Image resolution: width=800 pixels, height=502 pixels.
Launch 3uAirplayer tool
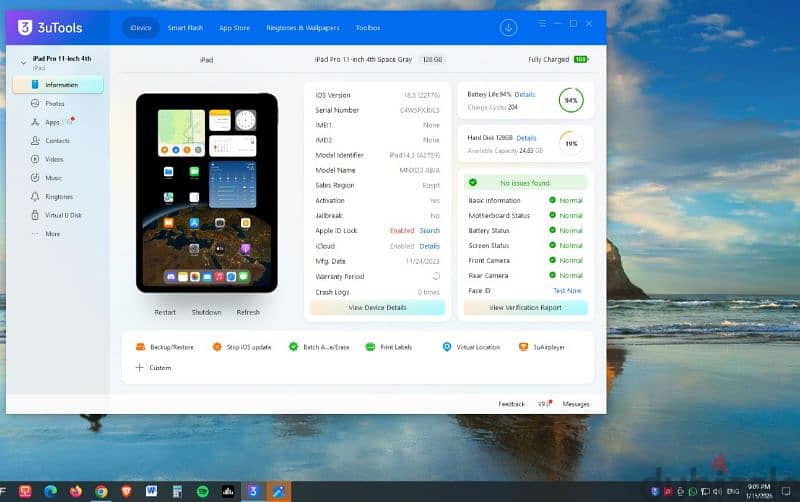point(542,347)
